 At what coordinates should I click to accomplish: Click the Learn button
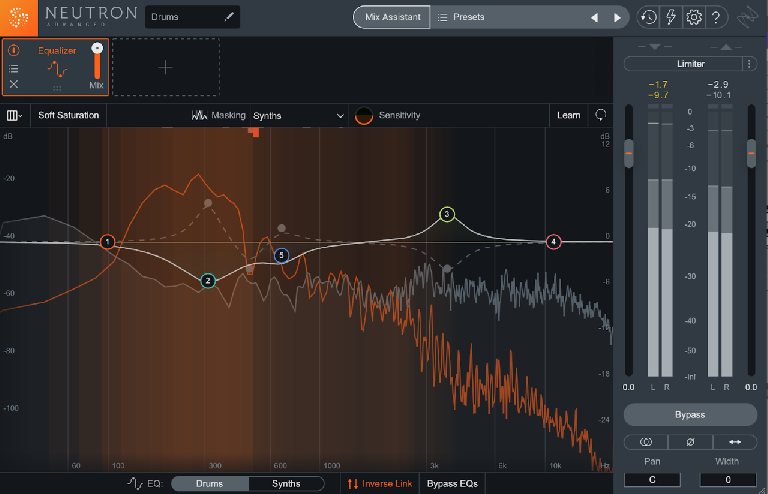click(x=568, y=116)
